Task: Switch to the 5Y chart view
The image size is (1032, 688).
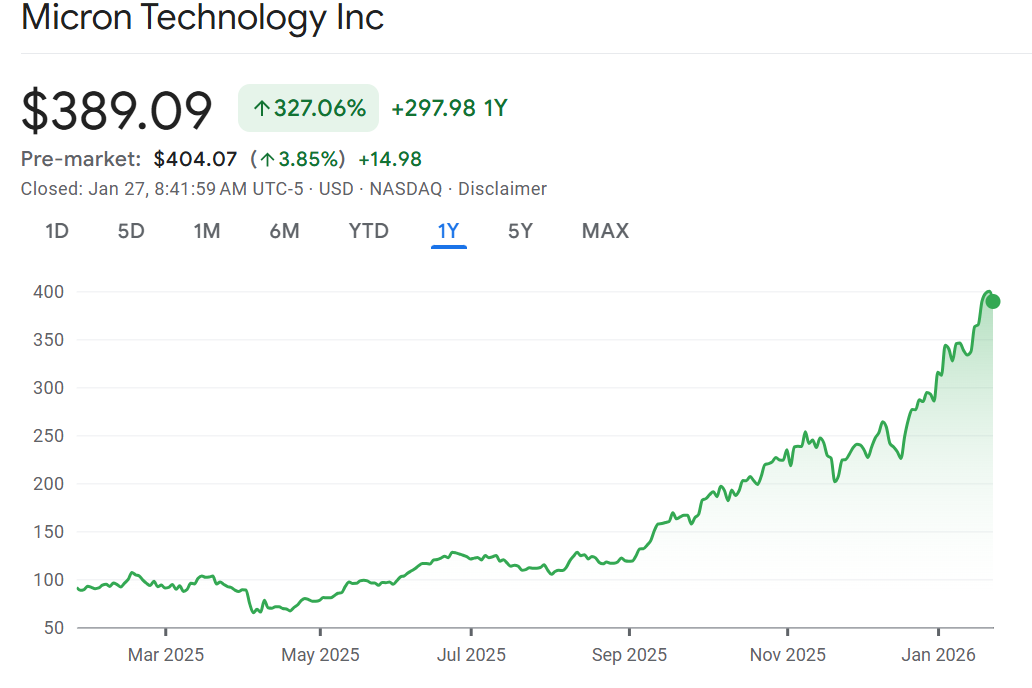Action: coord(520,231)
